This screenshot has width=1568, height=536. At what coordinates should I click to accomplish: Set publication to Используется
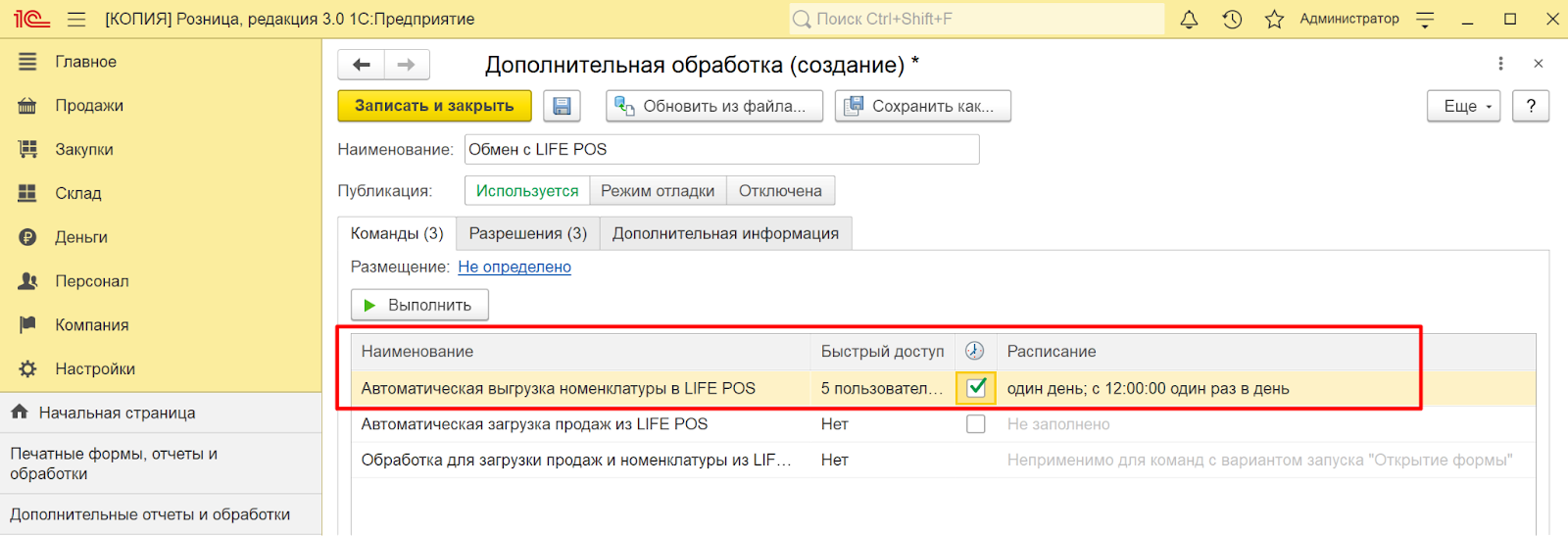527,191
